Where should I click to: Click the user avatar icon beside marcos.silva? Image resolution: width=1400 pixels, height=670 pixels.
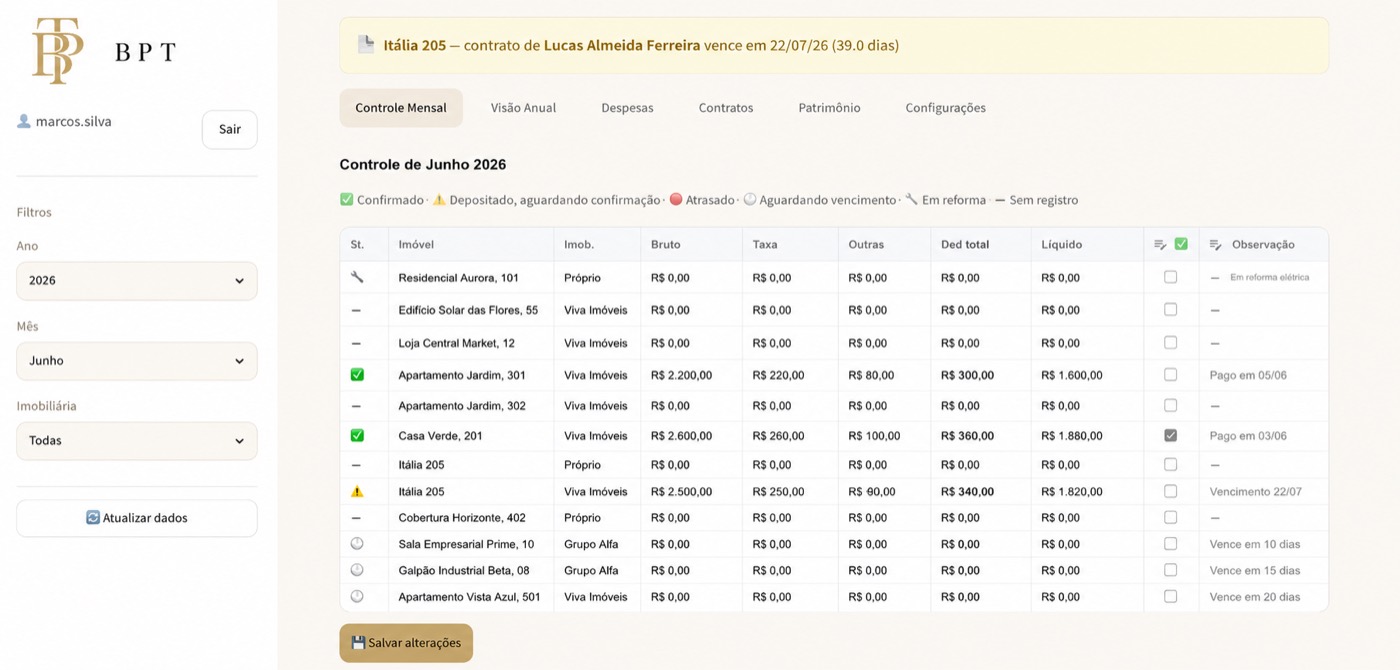pyautogui.click(x=24, y=121)
